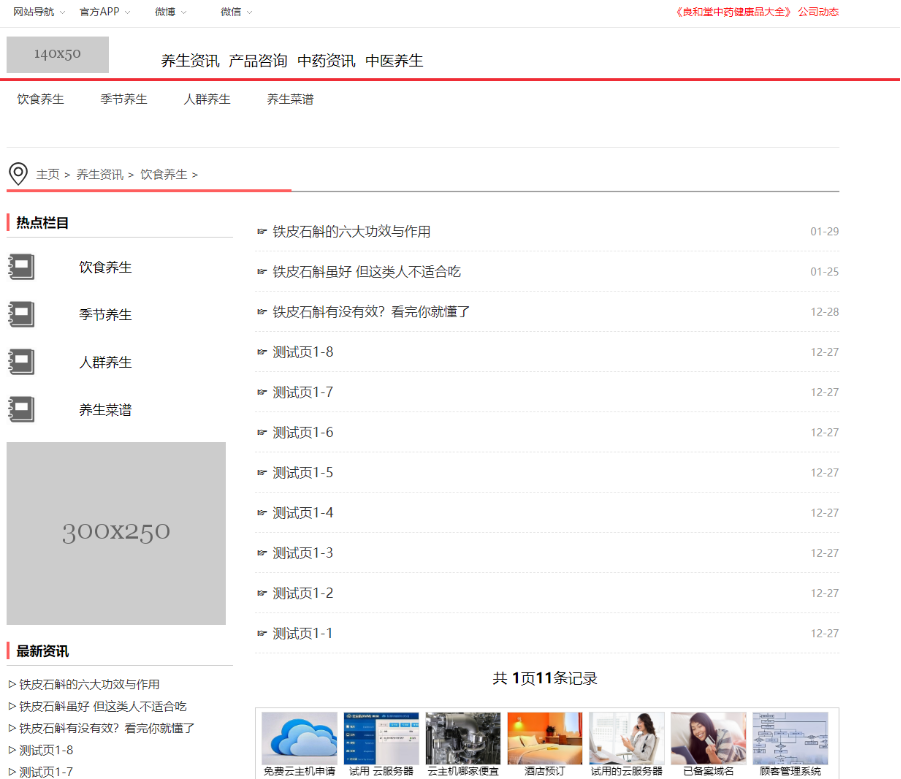901x779 pixels.
Task: Open 公司动态 link in top bar
Action: point(818,12)
